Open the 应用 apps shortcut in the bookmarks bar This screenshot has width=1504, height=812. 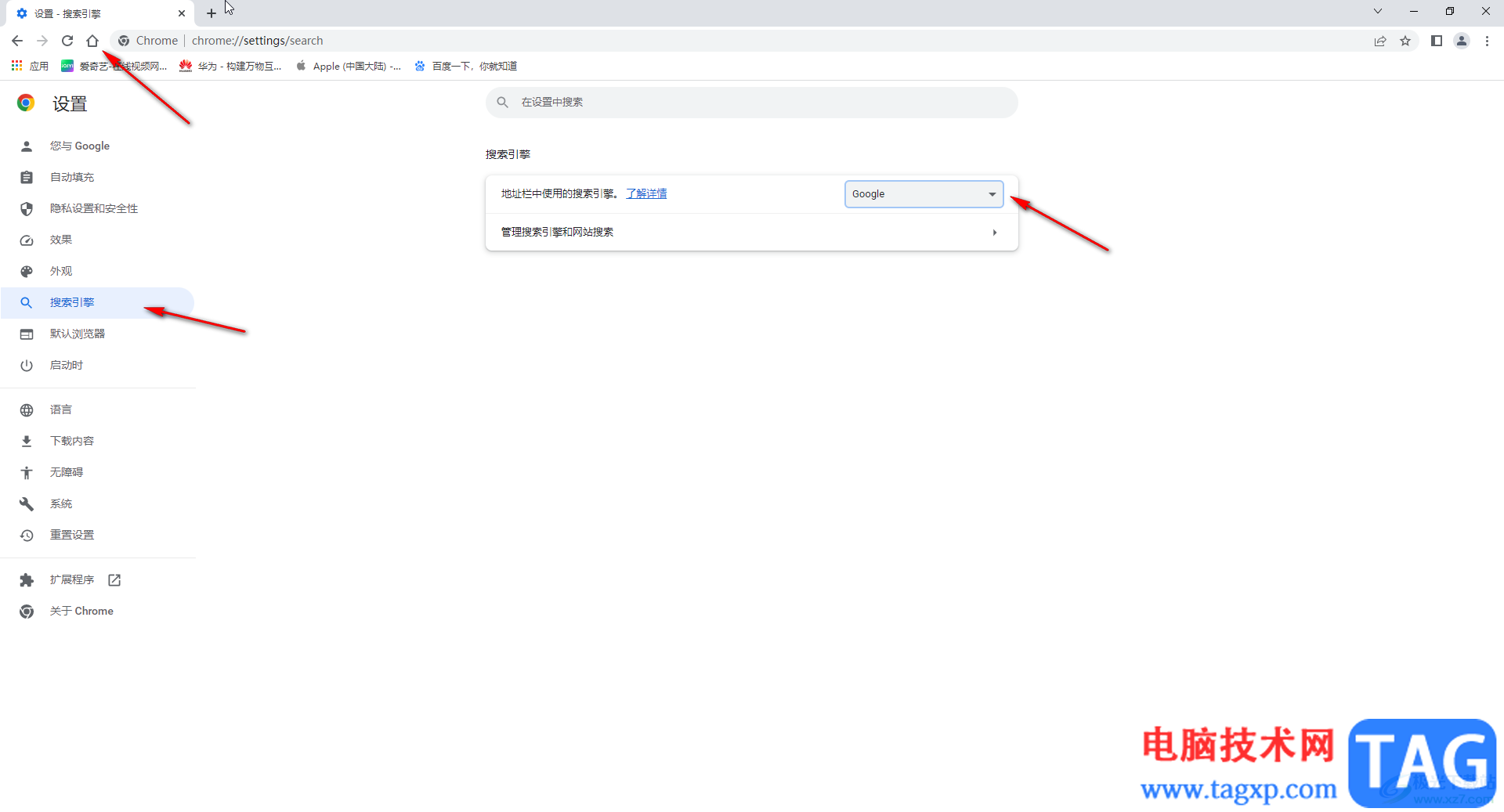coord(30,66)
